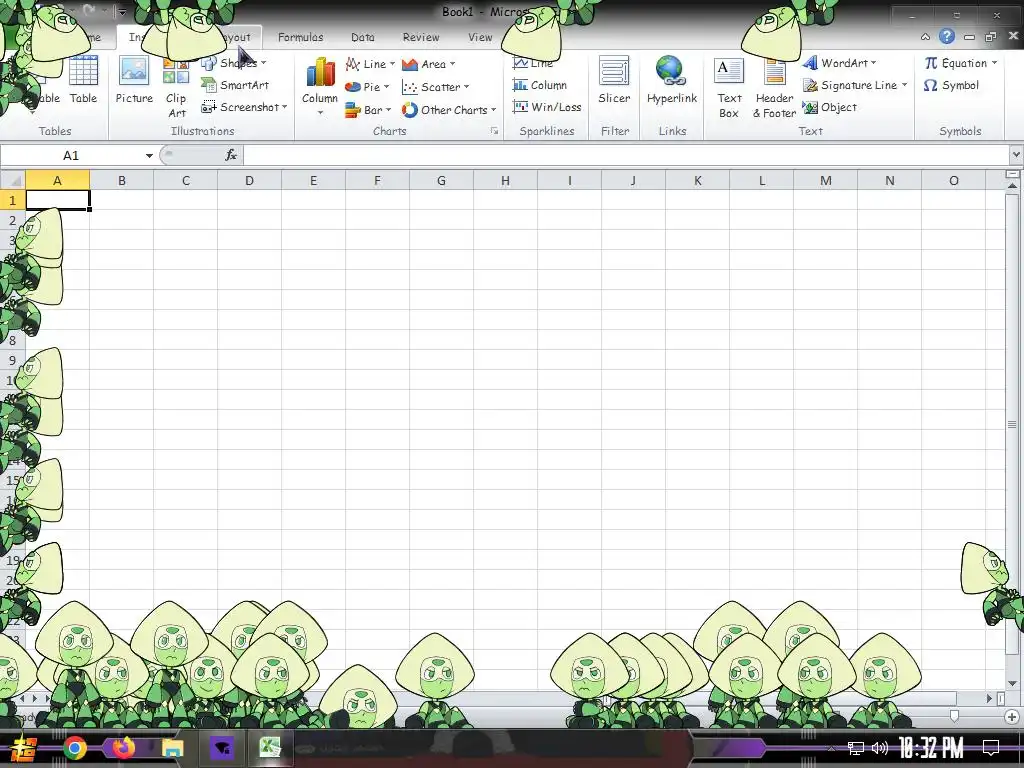The image size is (1024, 768).
Task: Open the notification center icon
Action: coord(991,748)
